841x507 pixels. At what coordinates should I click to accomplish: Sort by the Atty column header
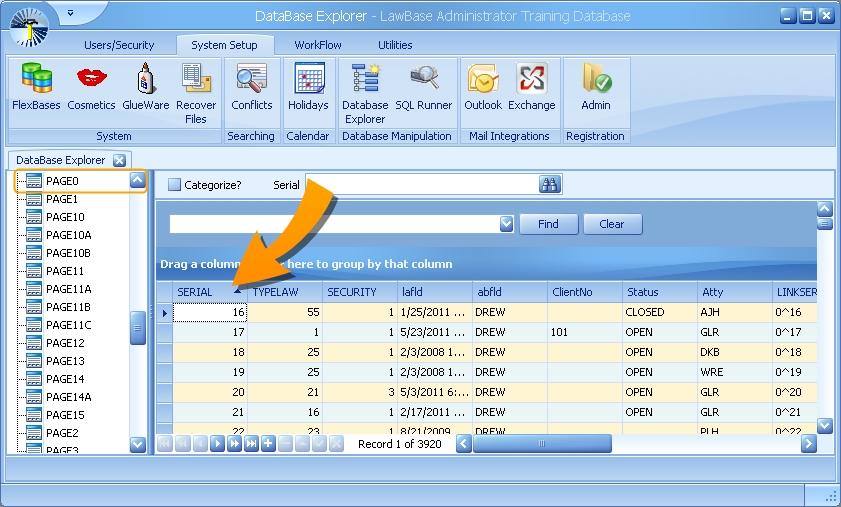point(735,292)
